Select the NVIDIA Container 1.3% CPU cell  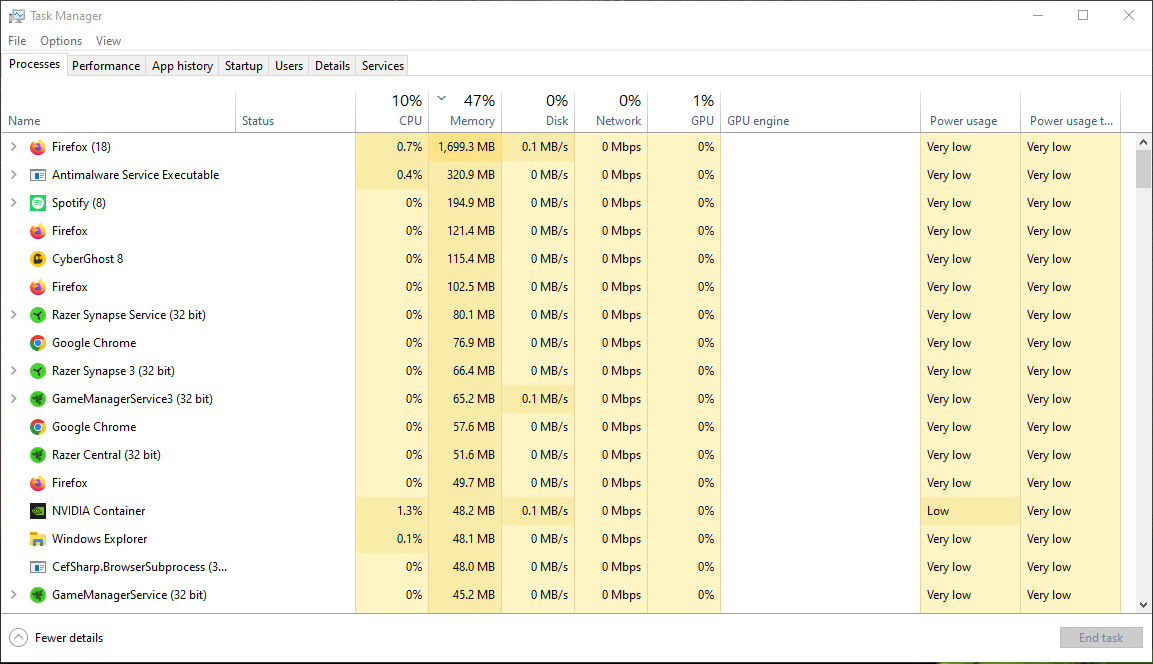392,511
